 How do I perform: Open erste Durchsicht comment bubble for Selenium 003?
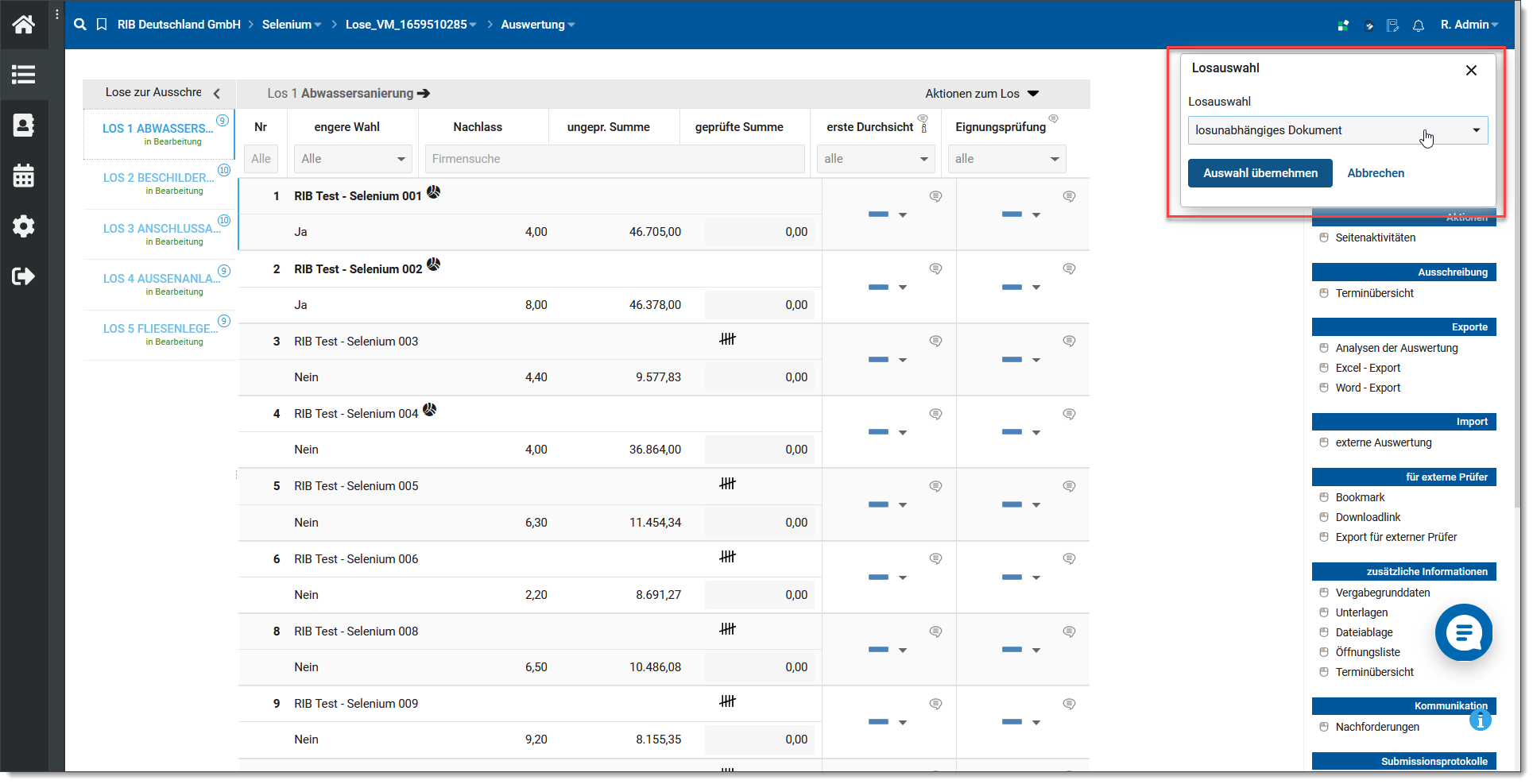pos(936,341)
